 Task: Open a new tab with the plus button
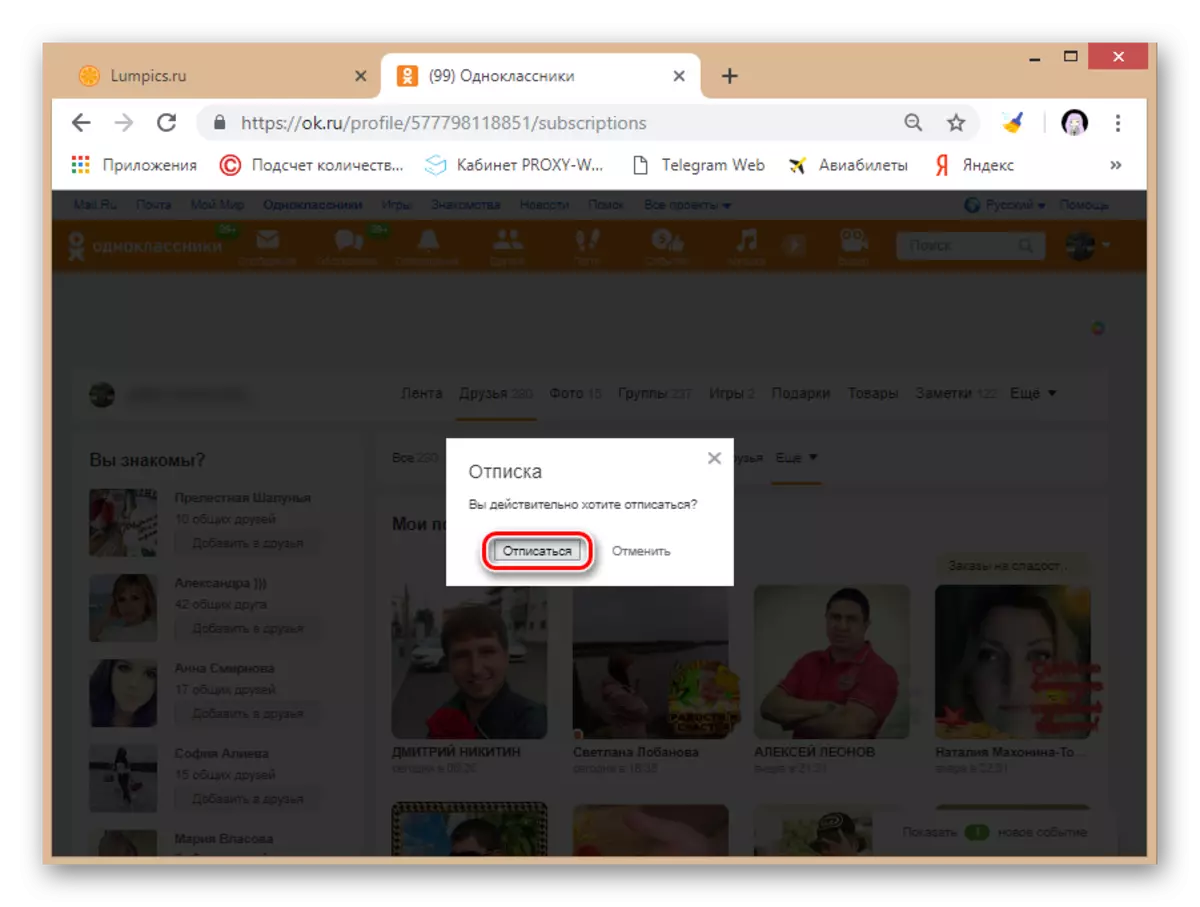[730, 76]
